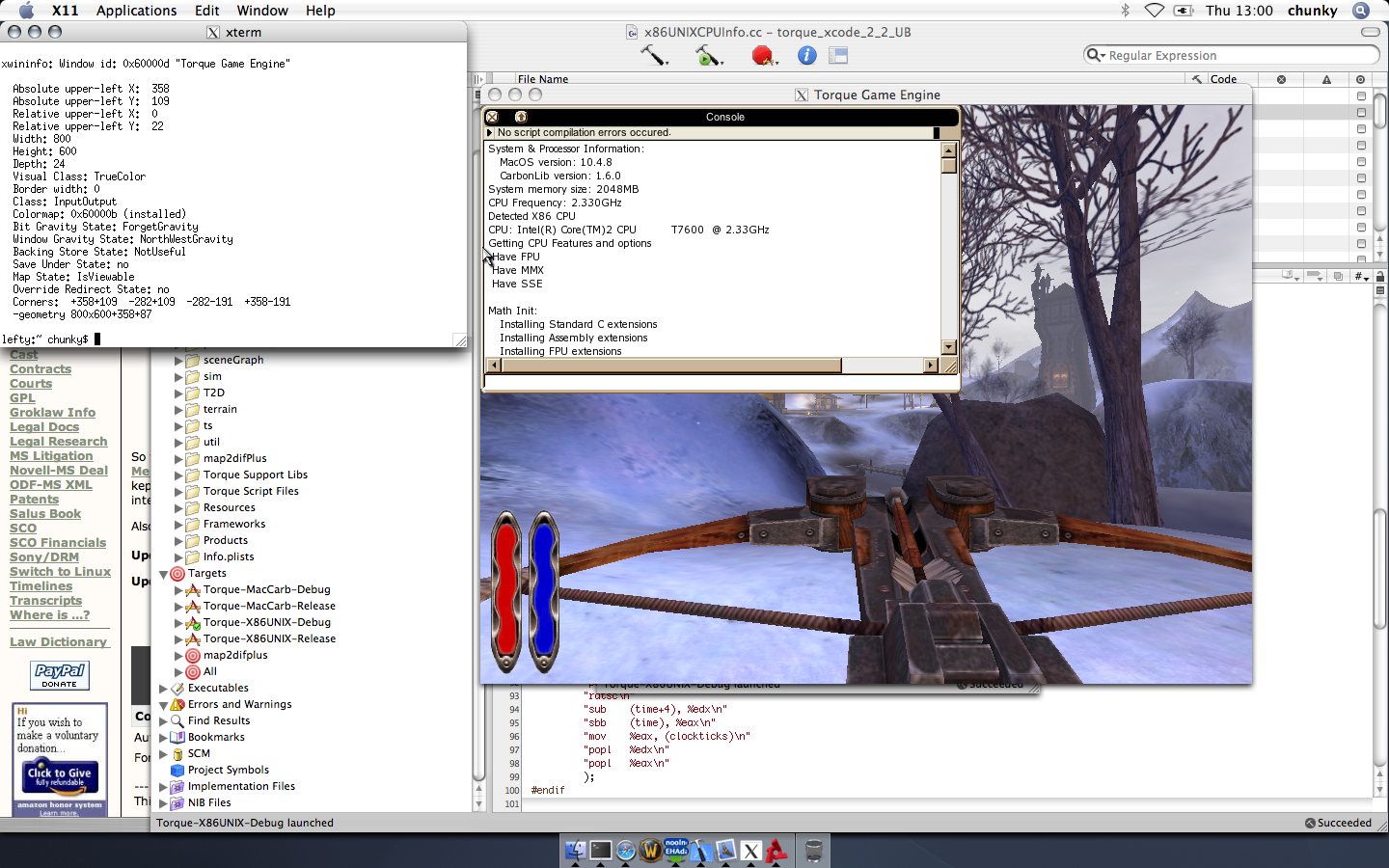Click the Bluetooth icon in menu bar

click(x=1125, y=11)
